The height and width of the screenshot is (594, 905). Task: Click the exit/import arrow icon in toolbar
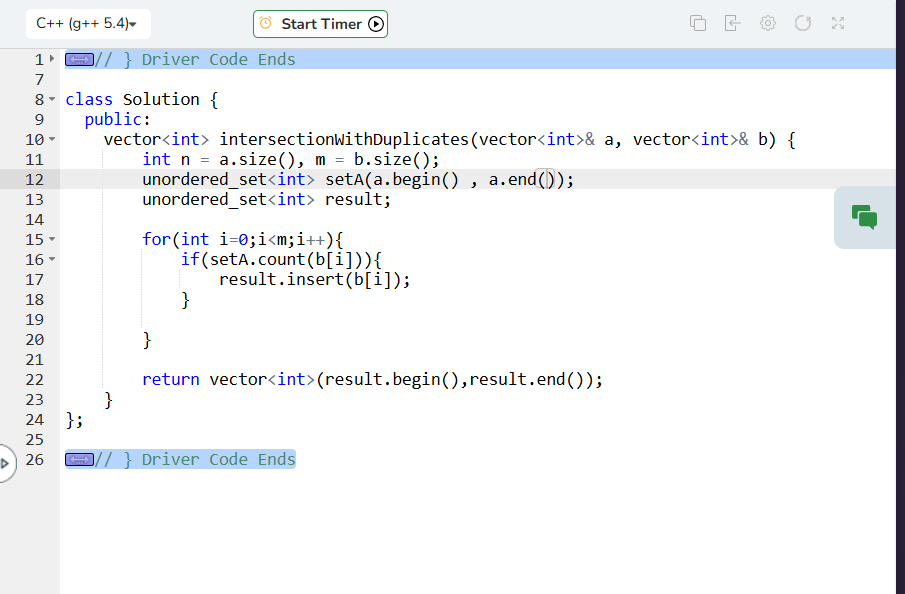tap(732, 24)
